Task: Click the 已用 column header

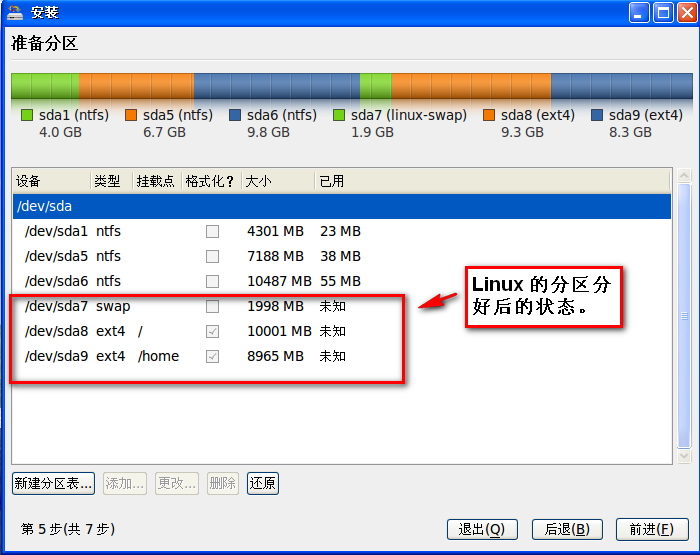Action: click(493, 181)
